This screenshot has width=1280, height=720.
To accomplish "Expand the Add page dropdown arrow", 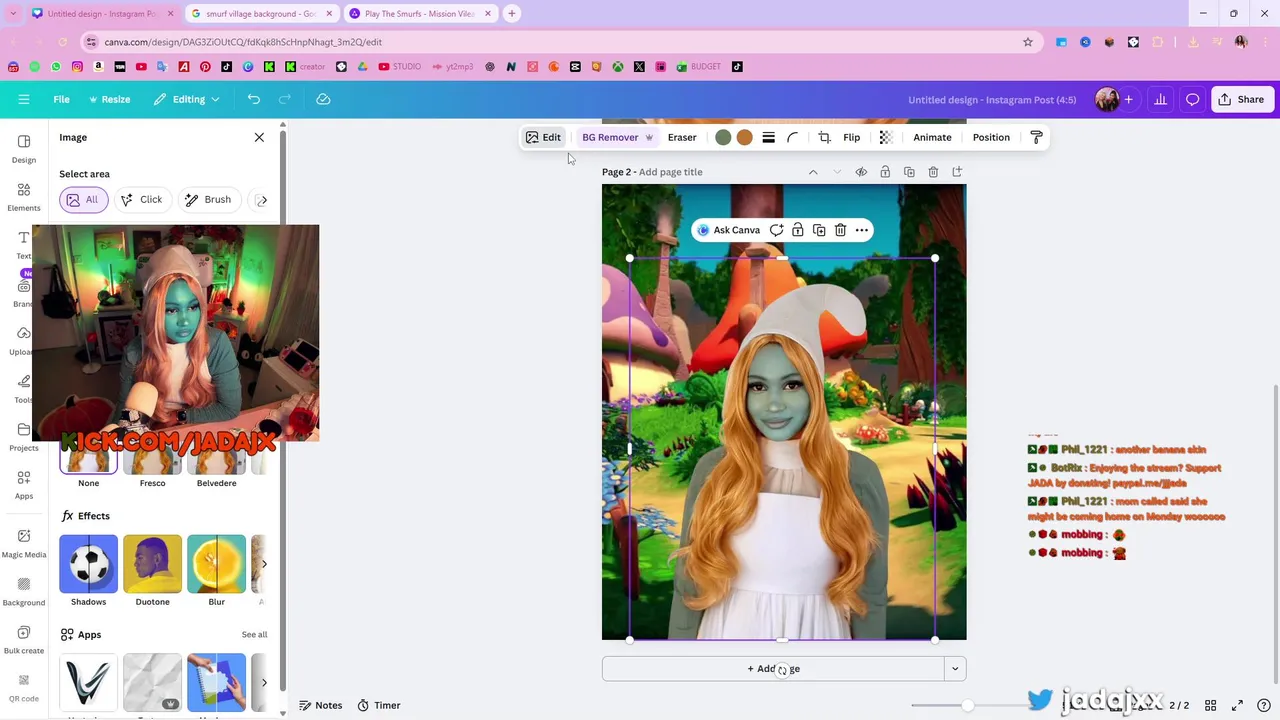I will (955, 669).
